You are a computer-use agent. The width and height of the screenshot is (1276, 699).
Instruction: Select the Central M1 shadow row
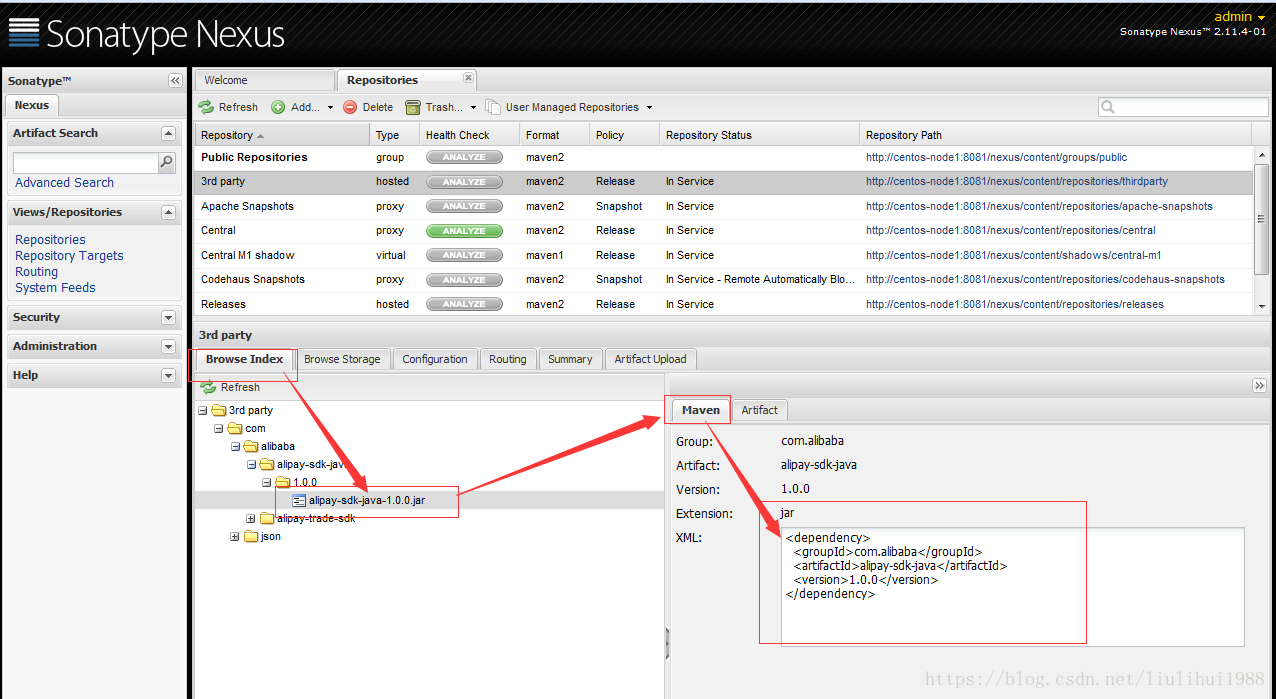[723, 255]
